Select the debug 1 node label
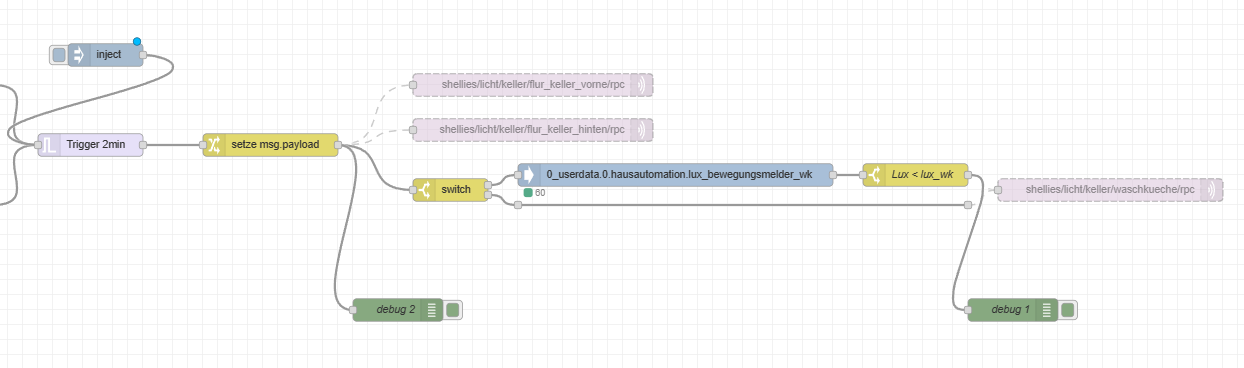The height and width of the screenshot is (368, 1244). [1011, 310]
